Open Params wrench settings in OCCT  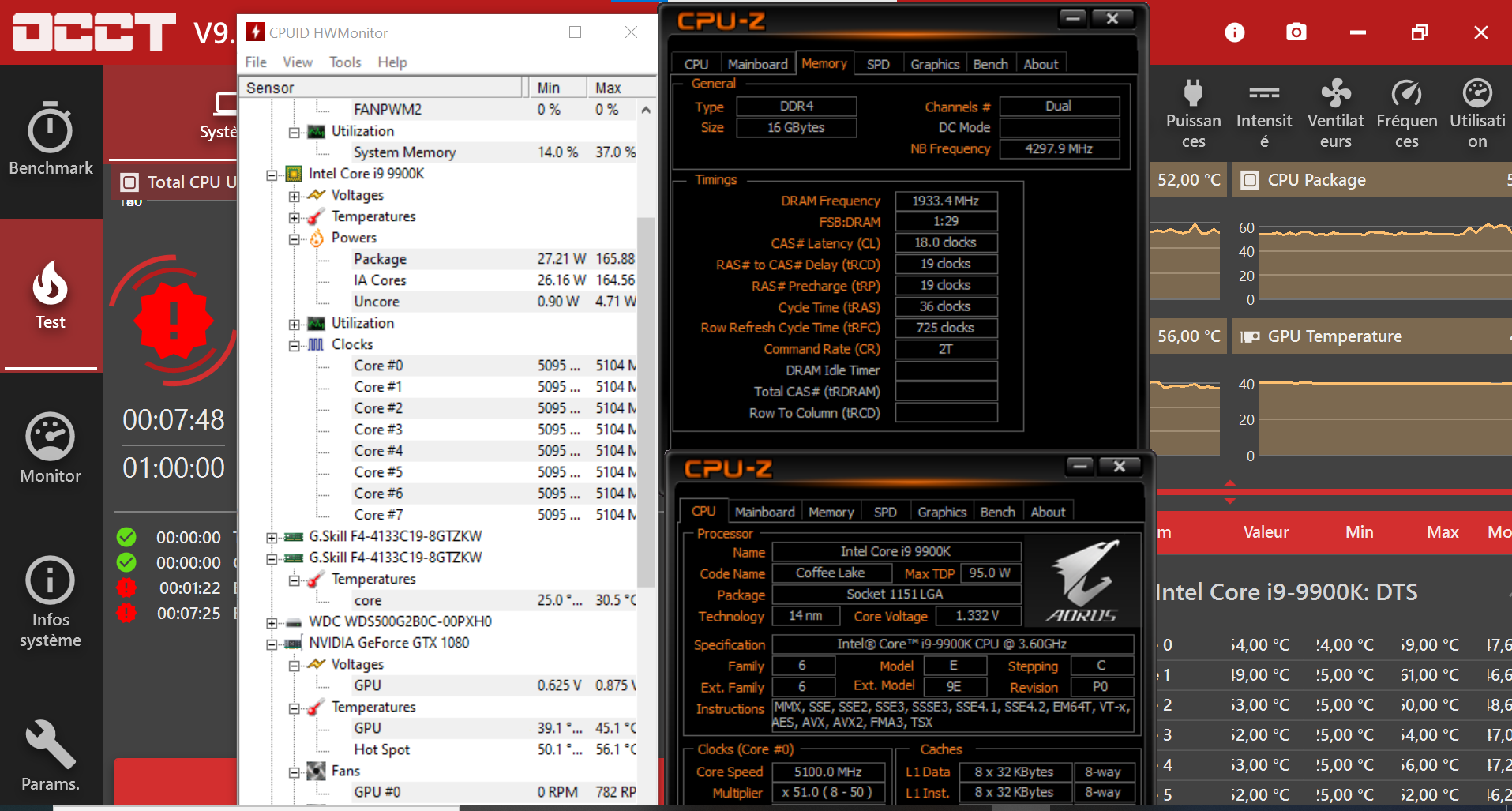coord(51,755)
